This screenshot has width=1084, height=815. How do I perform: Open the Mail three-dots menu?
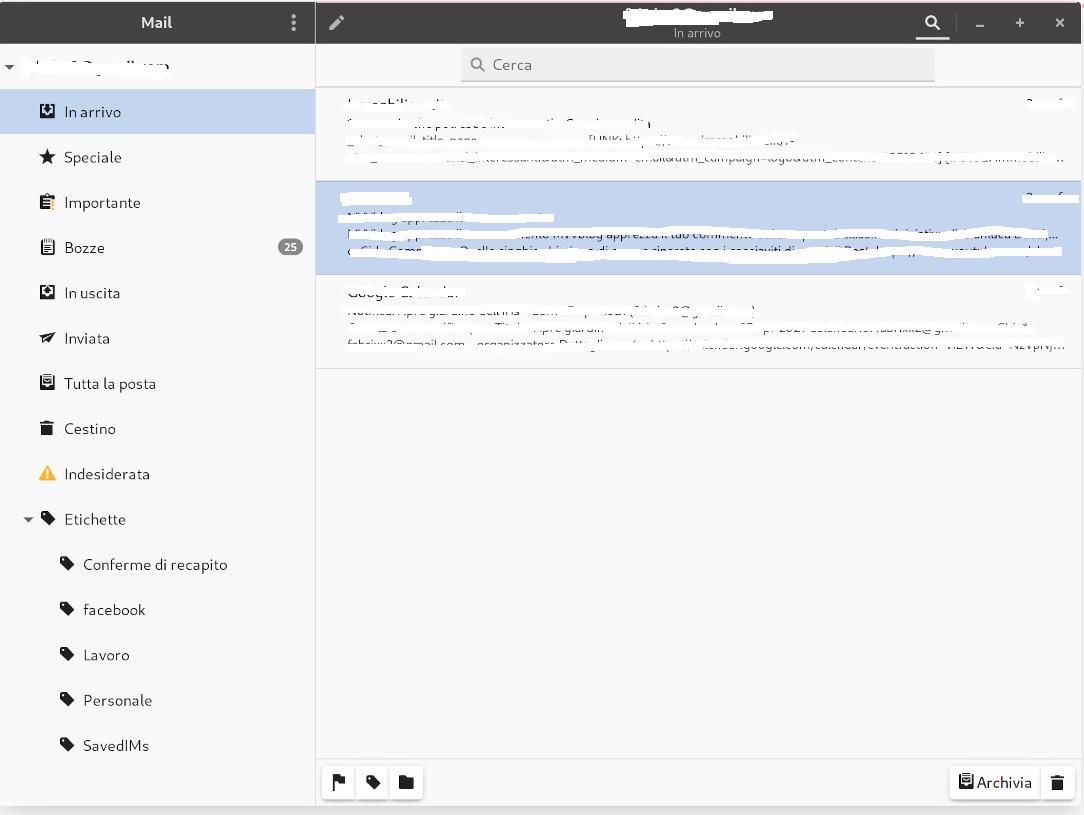293,22
